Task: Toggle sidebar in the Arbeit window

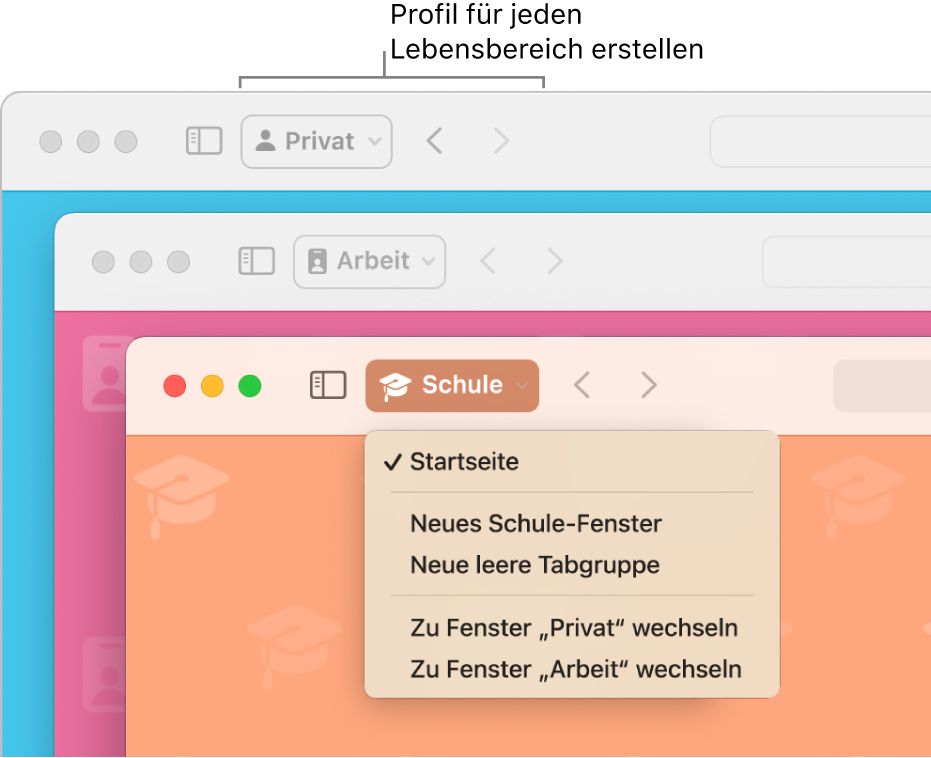Action: tap(256, 261)
